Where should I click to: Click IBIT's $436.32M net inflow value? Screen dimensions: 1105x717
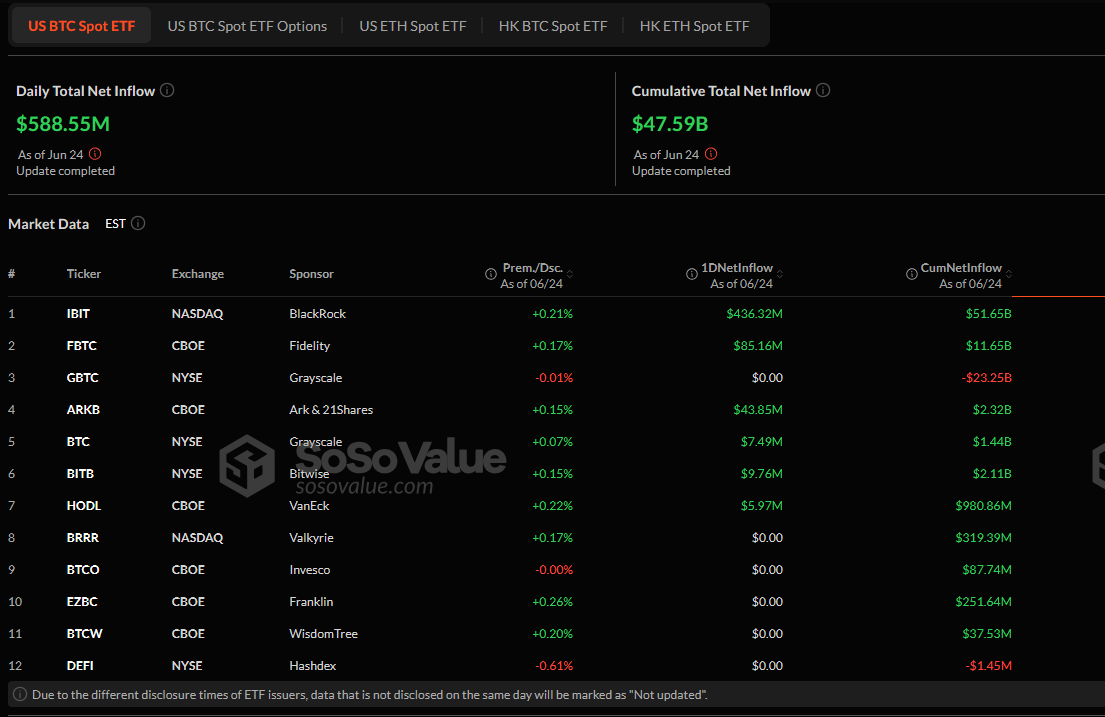tap(755, 314)
